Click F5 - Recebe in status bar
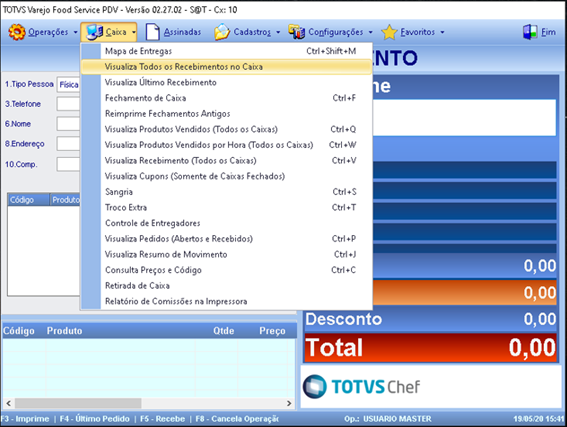567x427 pixels. click(x=162, y=419)
